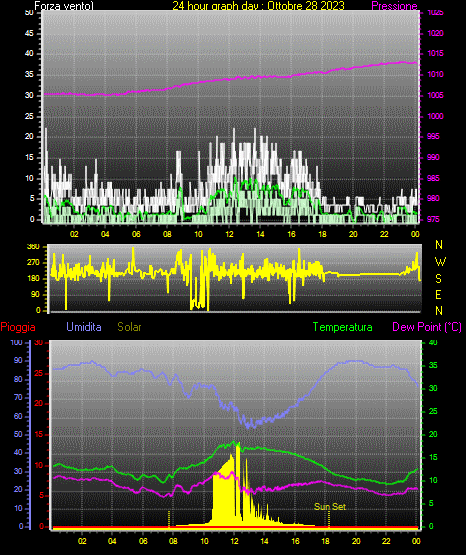Click the yellow solar radiation peak near noon
Screen dimensions: 466x555
(238, 481)
